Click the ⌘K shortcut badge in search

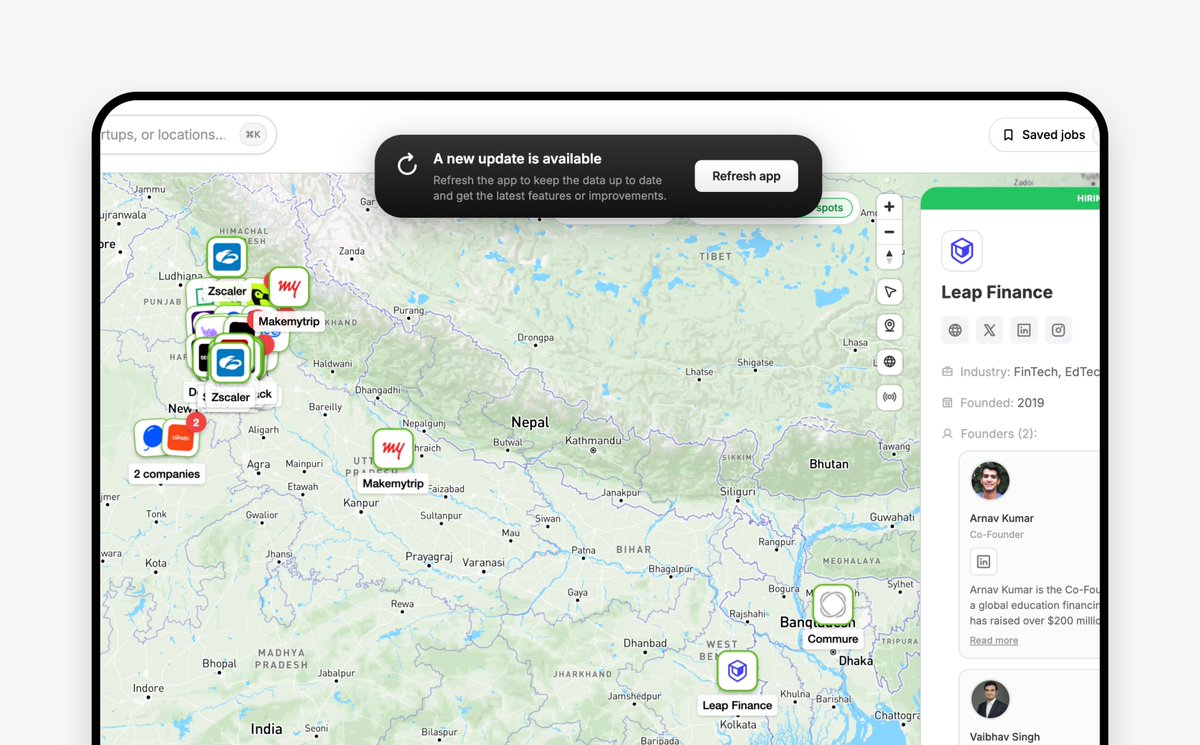(252, 135)
